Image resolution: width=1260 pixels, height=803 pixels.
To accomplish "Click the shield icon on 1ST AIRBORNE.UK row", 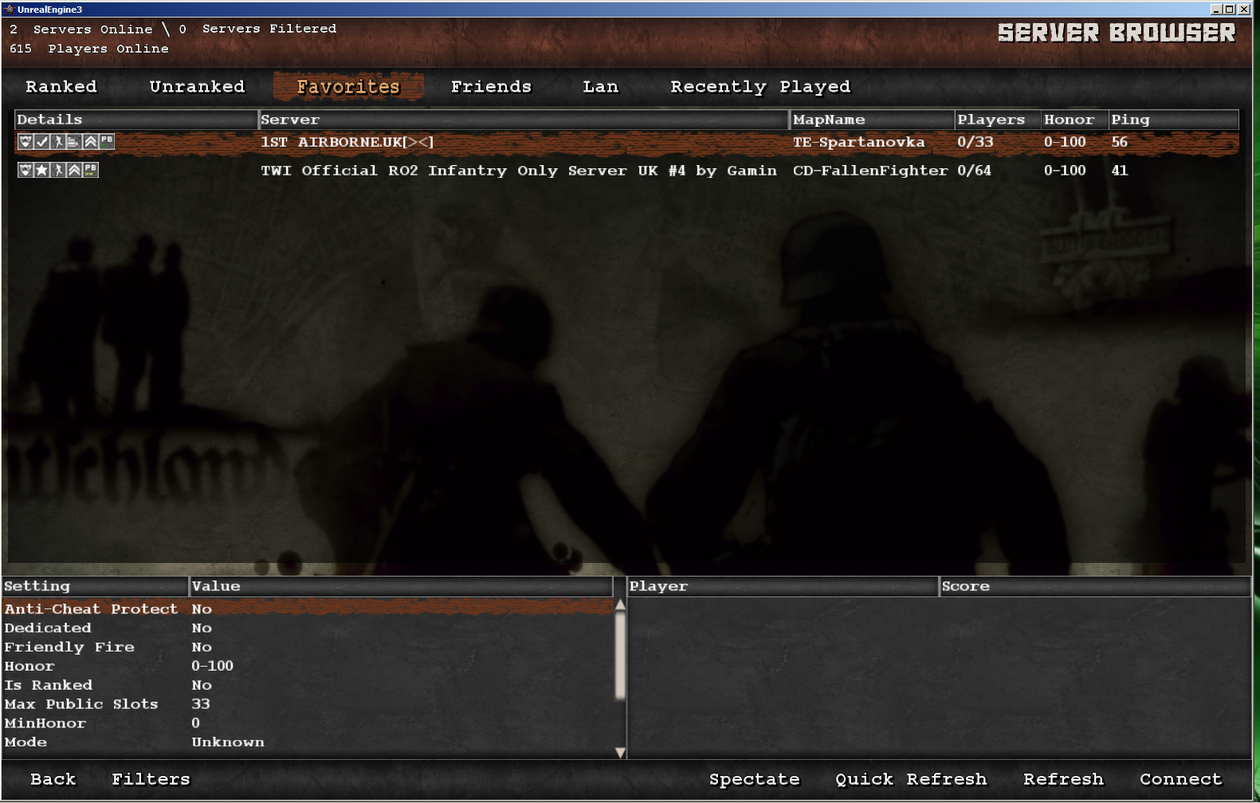I will click(x=25, y=143).
